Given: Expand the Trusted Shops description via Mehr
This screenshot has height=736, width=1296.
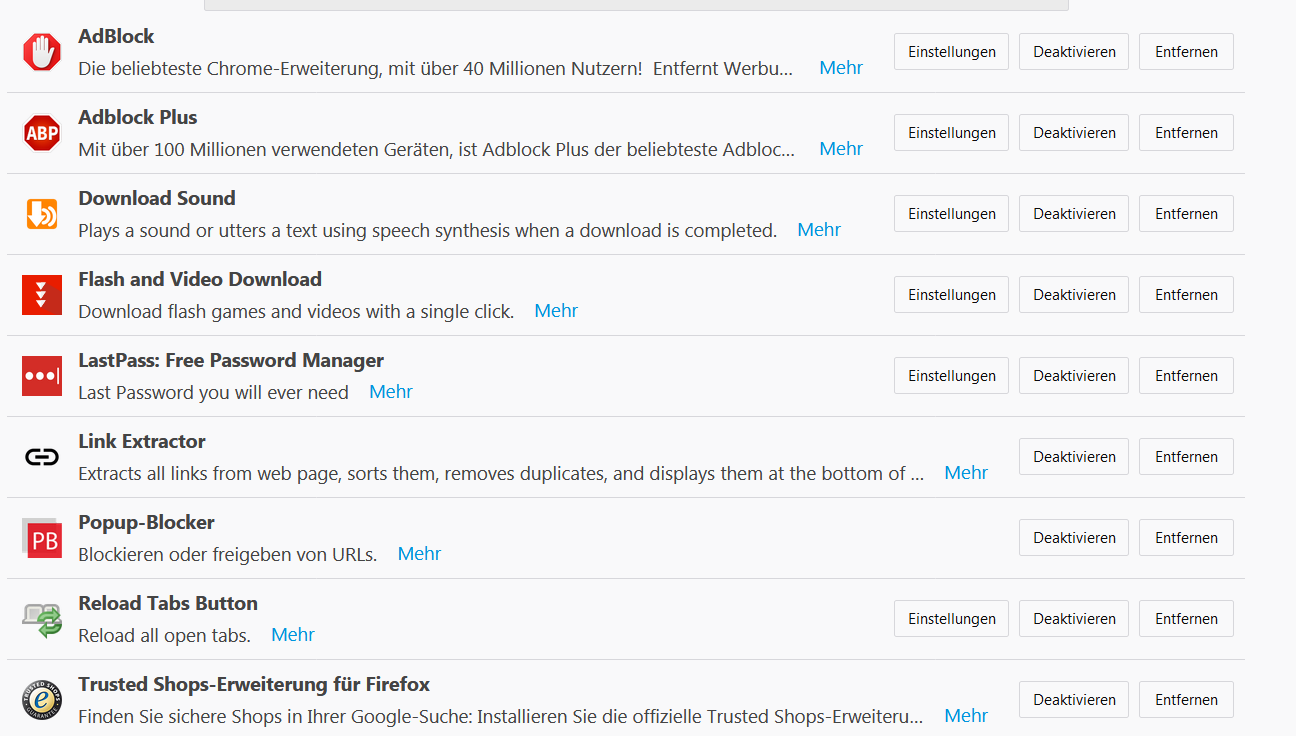Looking at the screenshot, I should coord(966,716).
